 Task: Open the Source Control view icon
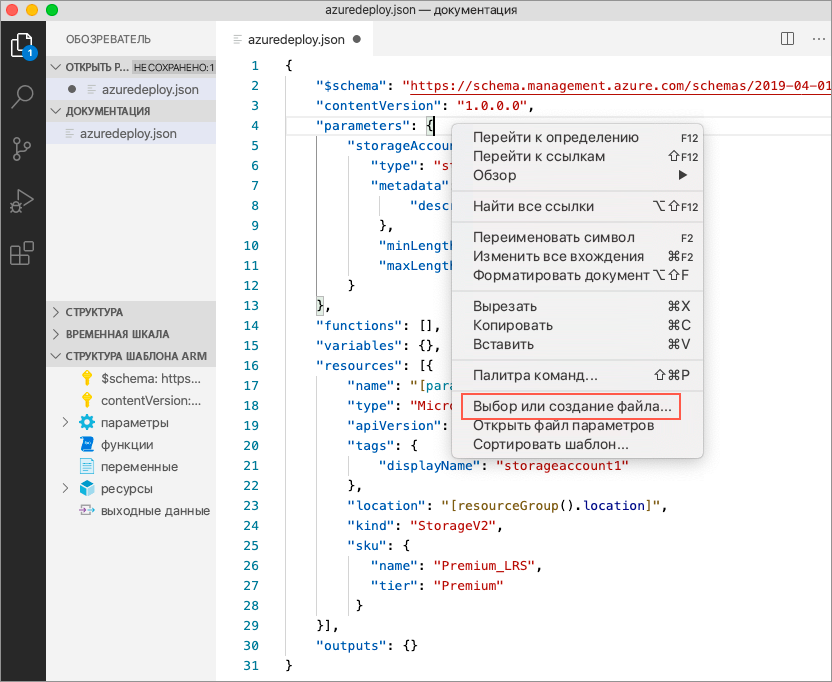(x=22, y=149)
